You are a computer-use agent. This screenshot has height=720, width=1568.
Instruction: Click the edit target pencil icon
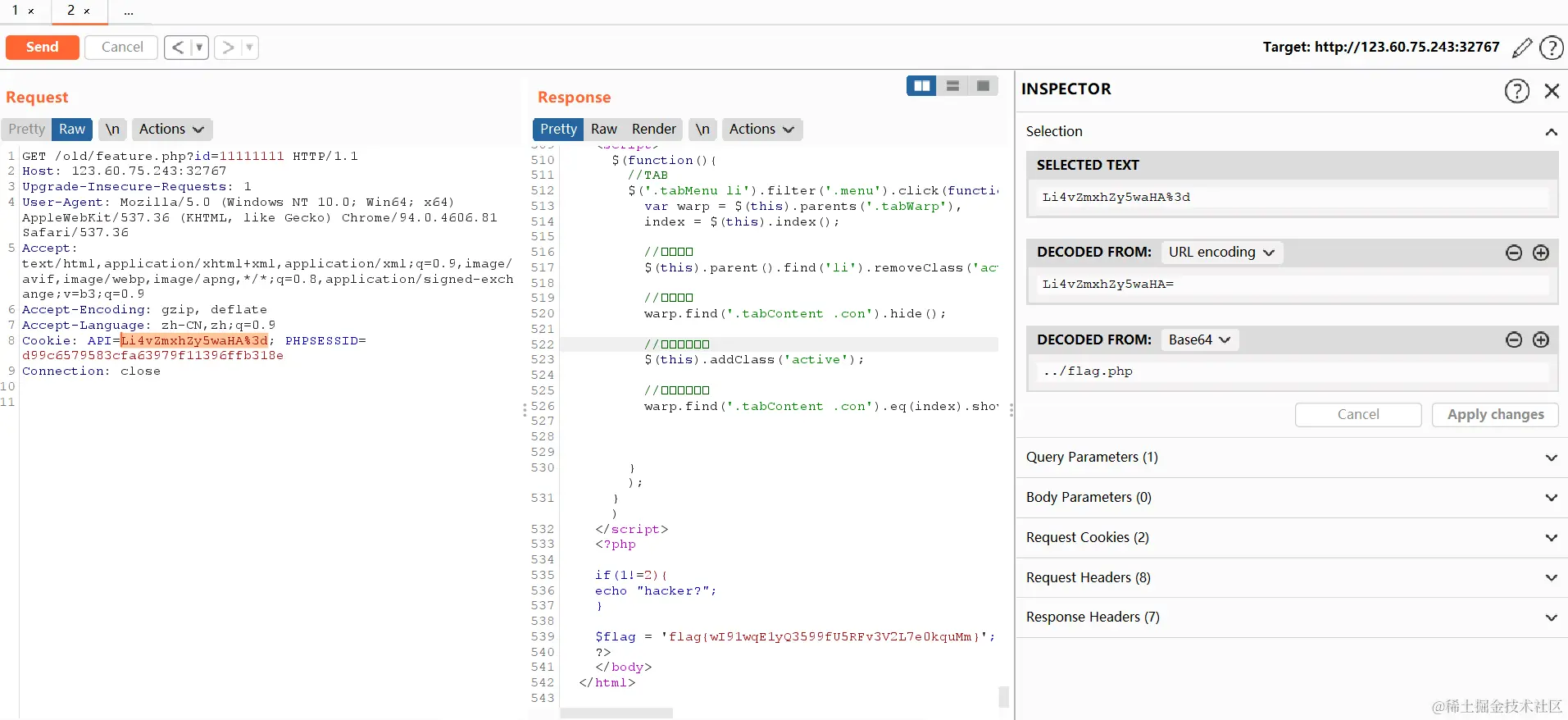[1521, 48]
